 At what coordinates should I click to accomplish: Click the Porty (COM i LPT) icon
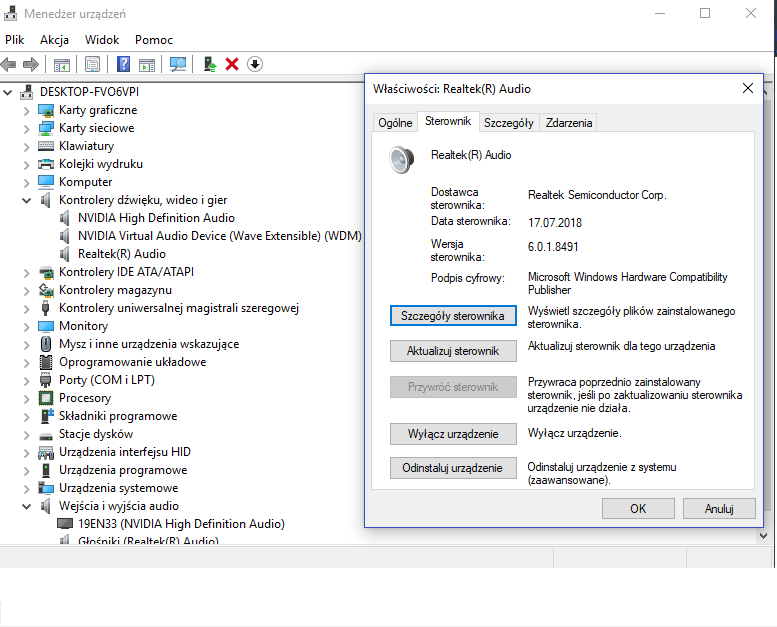coord(45,380)
